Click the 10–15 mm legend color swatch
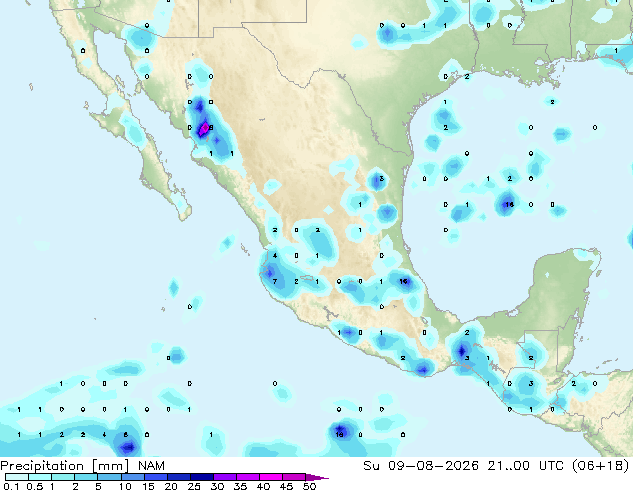The width and height of the screenshot is (634, 490). [132, 477]
